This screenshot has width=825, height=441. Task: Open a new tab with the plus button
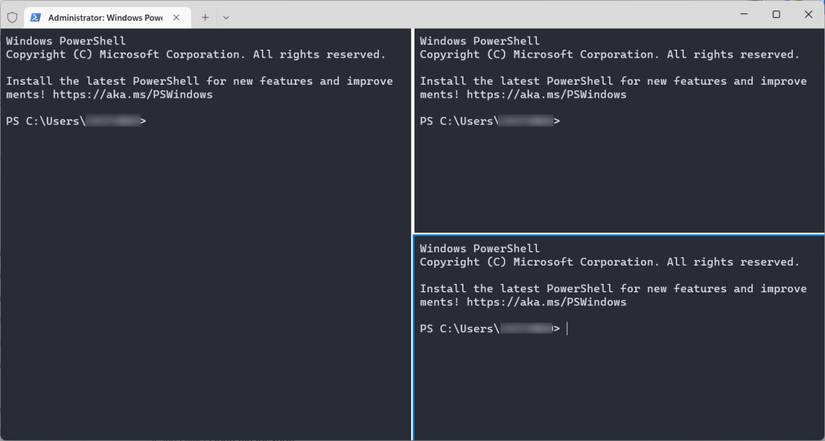(x=205, y=17)
